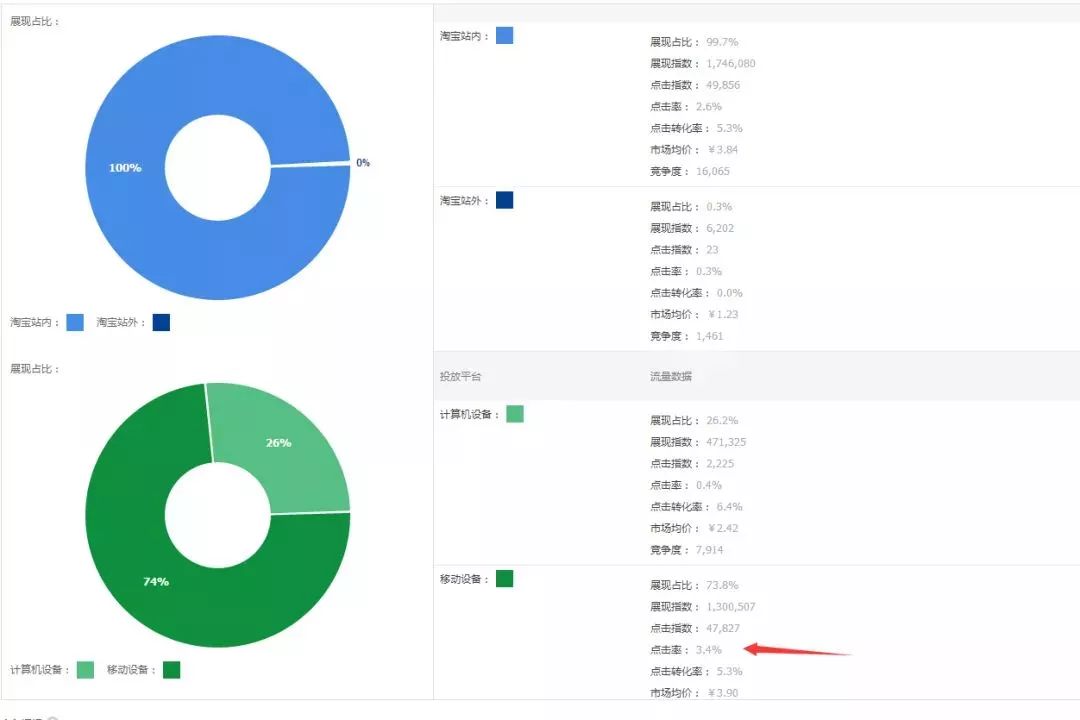
Task: Toggle the 淘宝站外 legend swatch below the blue chart
Action: click(161, 322)
